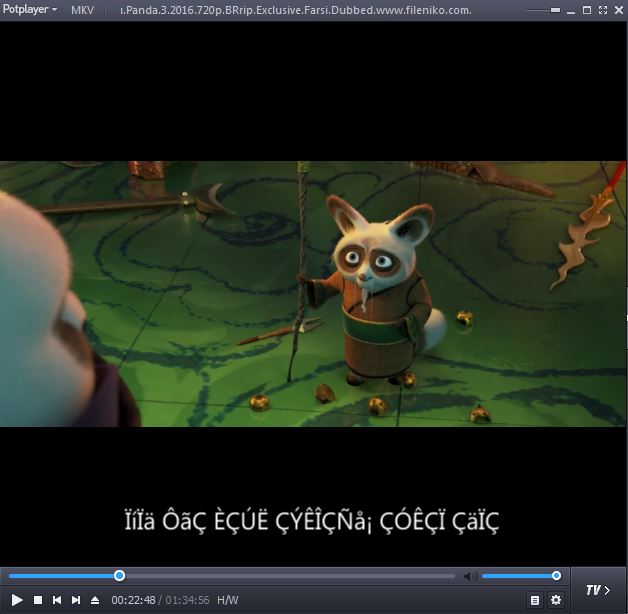The image size is (628, 614).
Task: Open the settings gear control panel
Action: click(556, 600)
